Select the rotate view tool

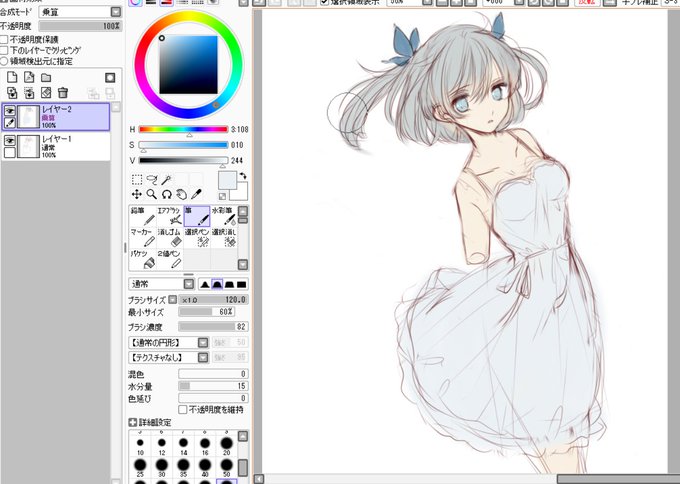(167, 194)
